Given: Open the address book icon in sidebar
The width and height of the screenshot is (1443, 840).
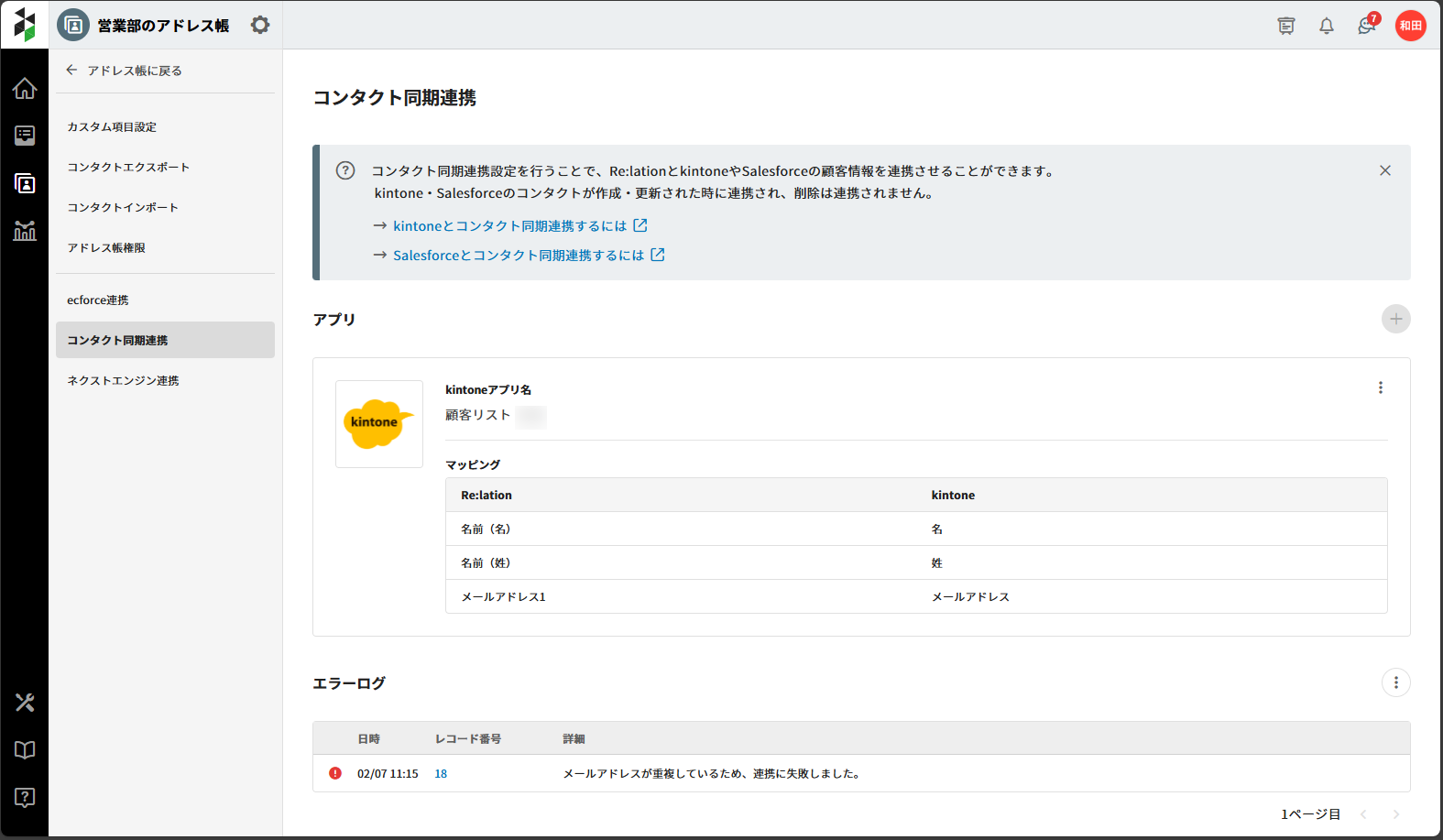Looking at the screenshot, I should coord(25,183).
